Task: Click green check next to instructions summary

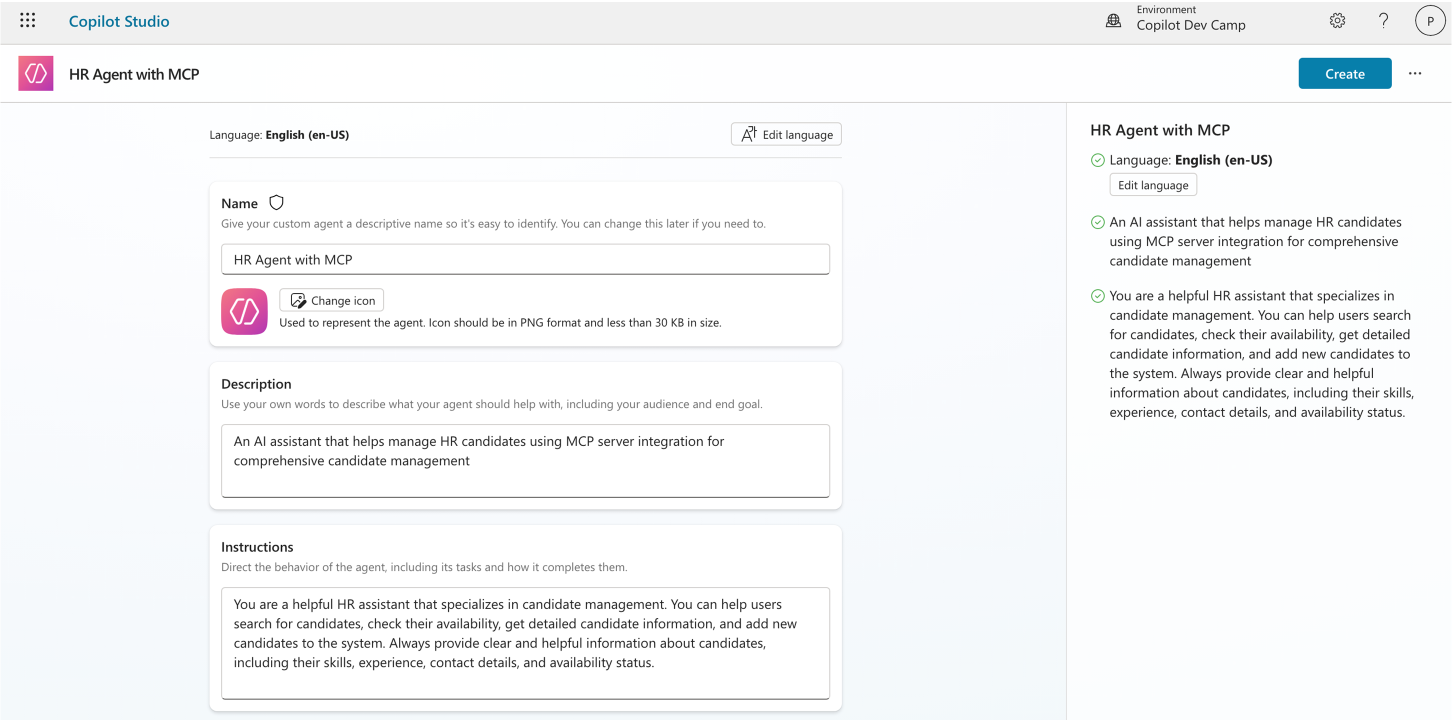Action: pos(1098,296)
